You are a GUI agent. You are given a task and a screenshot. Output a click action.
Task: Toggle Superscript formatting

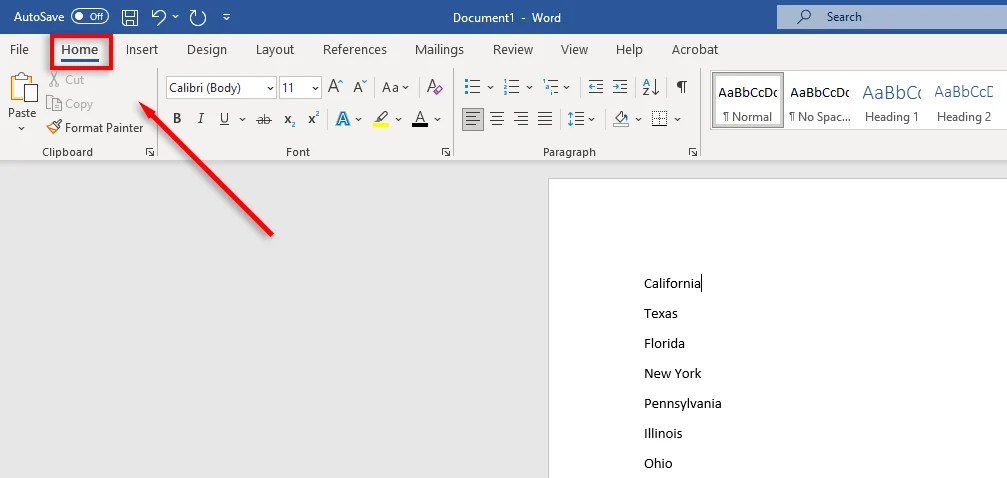[313, 119]
